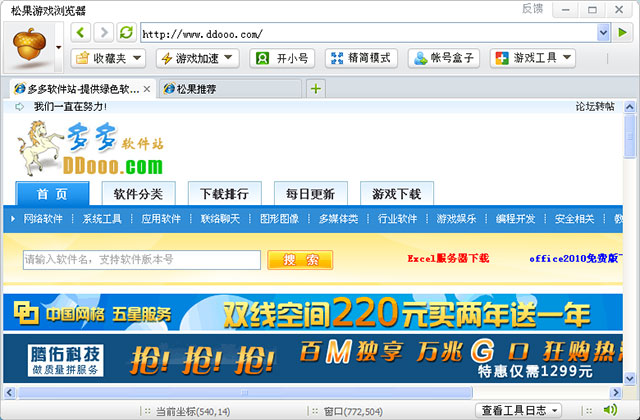640x420 pixels.
Task: Select the 游戏下载 tab
Action: 397,193
